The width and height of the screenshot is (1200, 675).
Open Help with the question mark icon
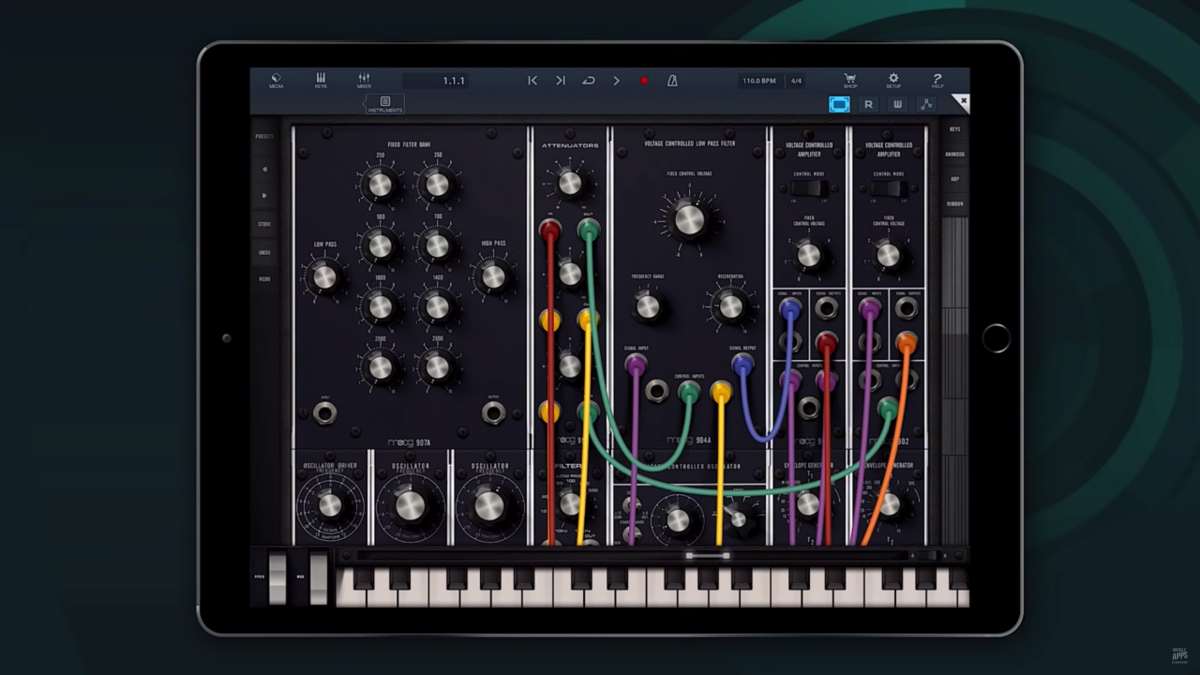pos(937,80)
